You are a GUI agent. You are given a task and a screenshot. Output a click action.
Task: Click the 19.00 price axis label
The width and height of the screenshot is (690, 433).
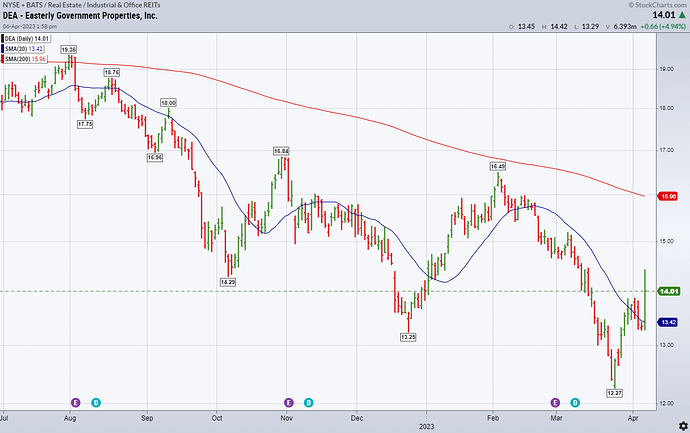[667, 69]
